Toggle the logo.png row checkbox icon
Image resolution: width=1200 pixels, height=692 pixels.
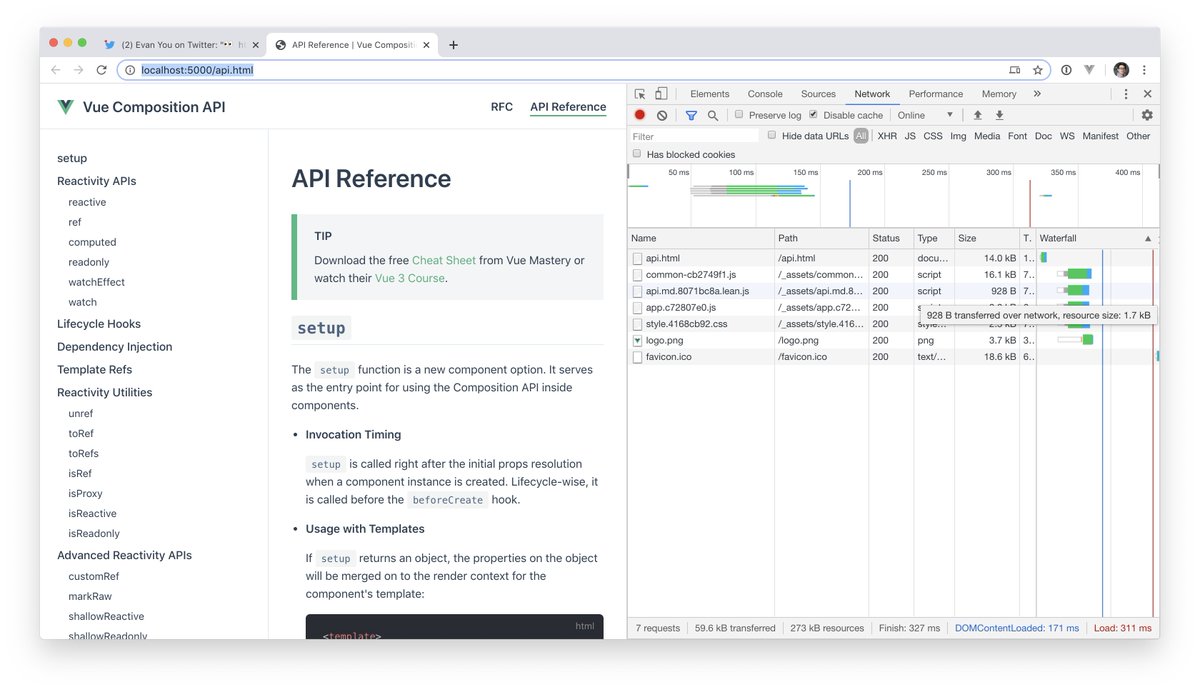point(638,341)
